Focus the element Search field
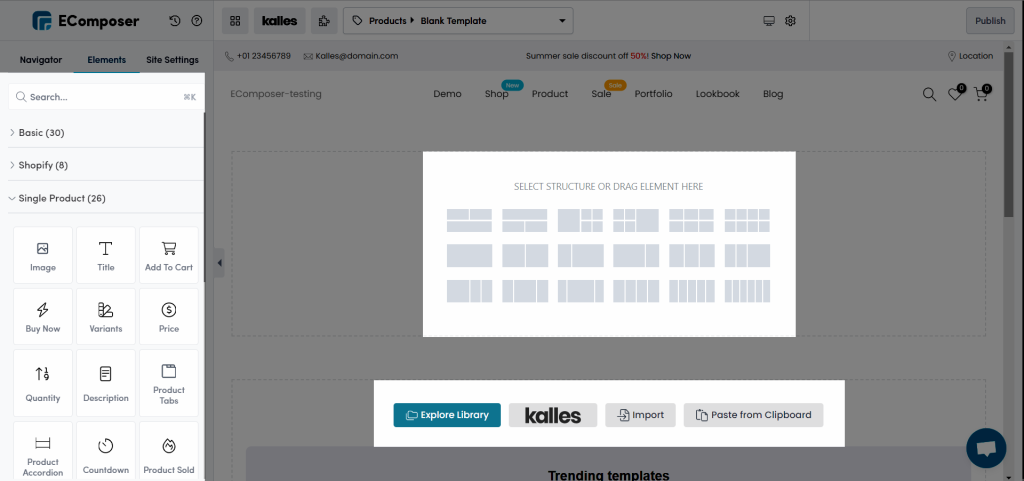 [106, 97]
